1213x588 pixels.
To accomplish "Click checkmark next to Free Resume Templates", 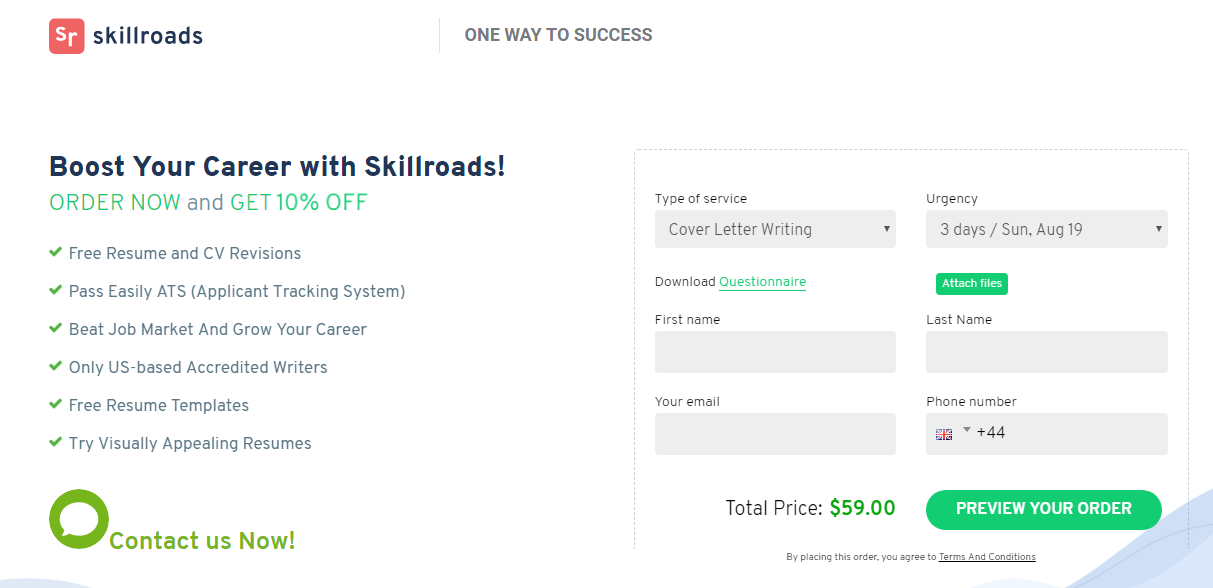I will (x=56, y=405).
